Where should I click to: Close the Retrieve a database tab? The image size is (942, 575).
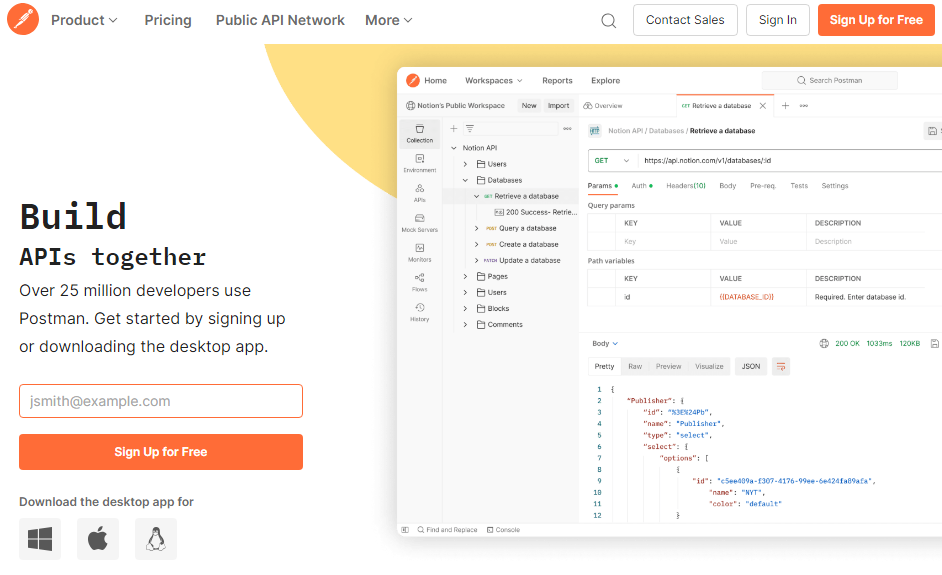[762, 106]
